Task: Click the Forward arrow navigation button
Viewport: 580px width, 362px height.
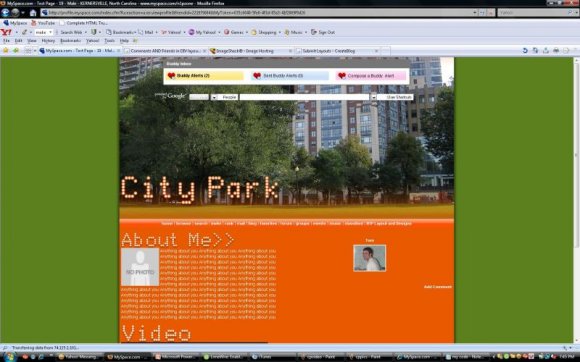Action: [x=15, y=13]
